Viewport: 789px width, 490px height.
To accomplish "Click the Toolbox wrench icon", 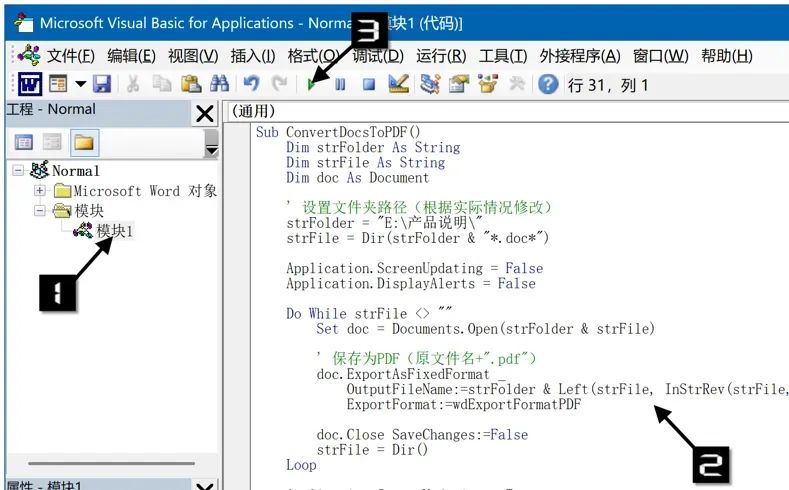I will (x=517, y=84).
